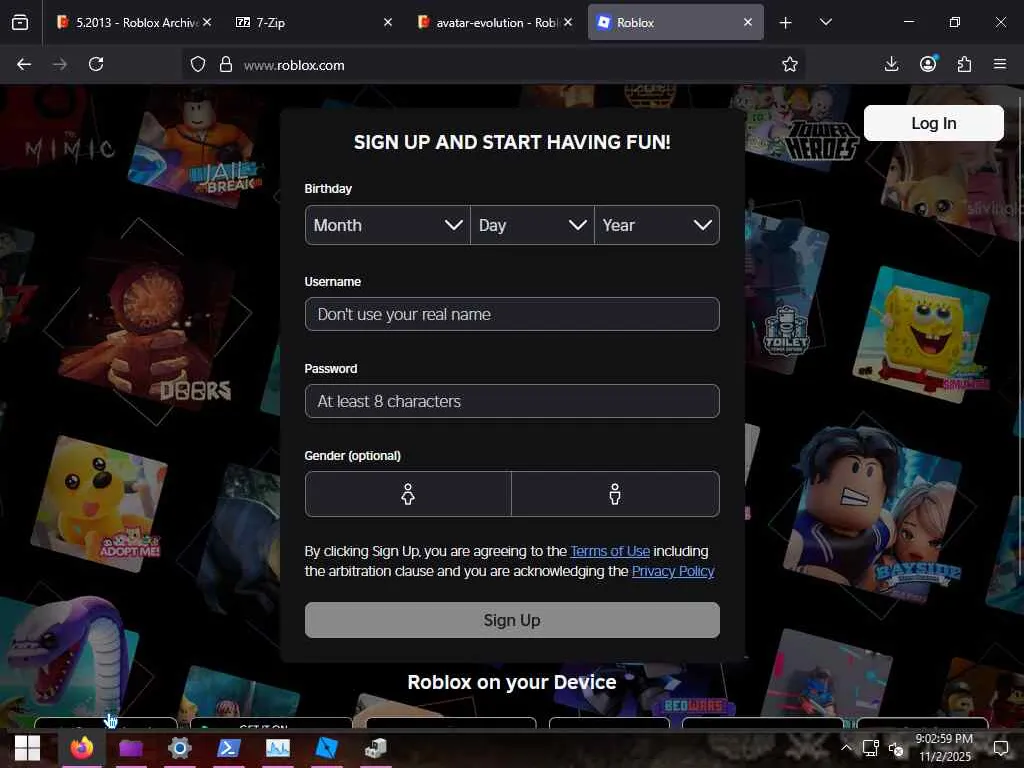Open network status tray icon
This screenshot has height=768, width=1024.
click(x=871, y=748)
